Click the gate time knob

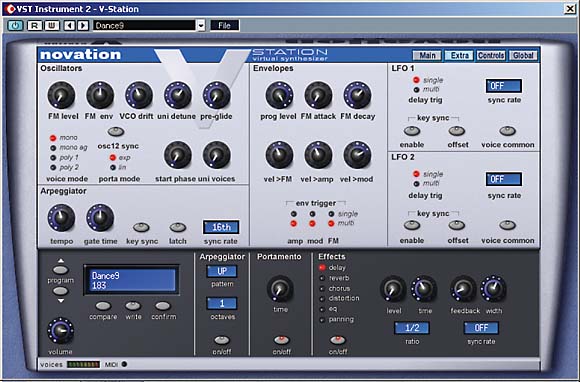point(100,217)
